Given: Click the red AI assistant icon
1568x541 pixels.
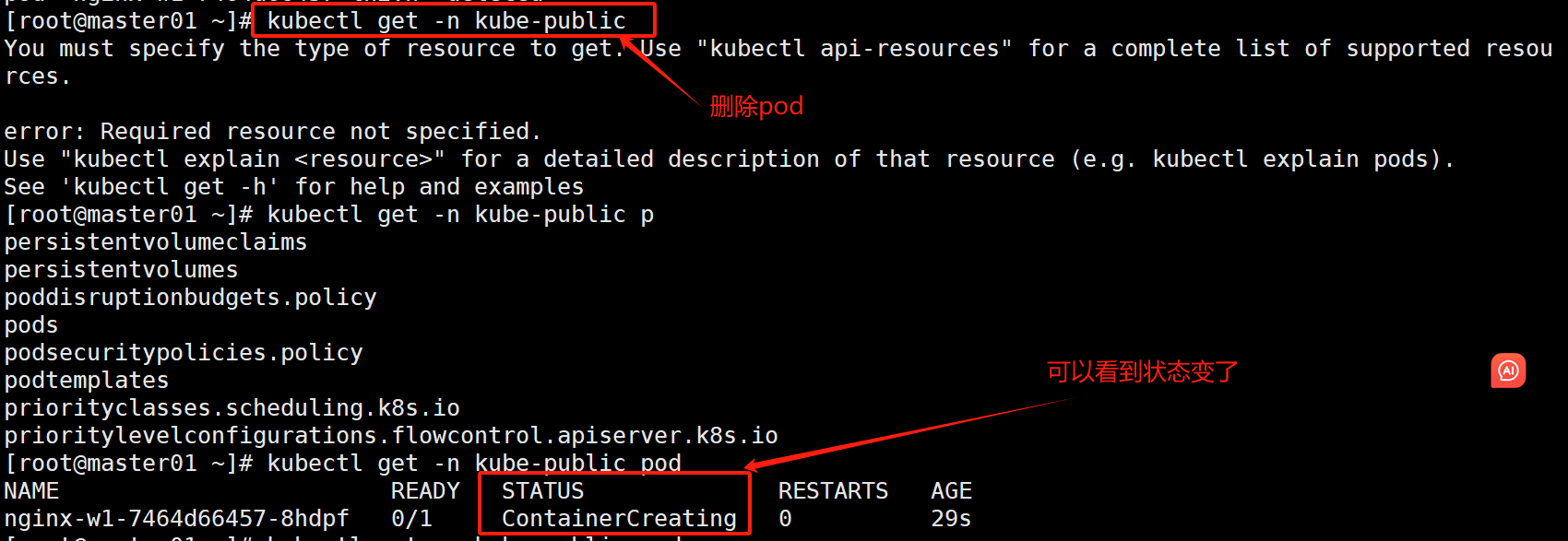Looking at the screenshot, I should click(x=1508, y=371).
